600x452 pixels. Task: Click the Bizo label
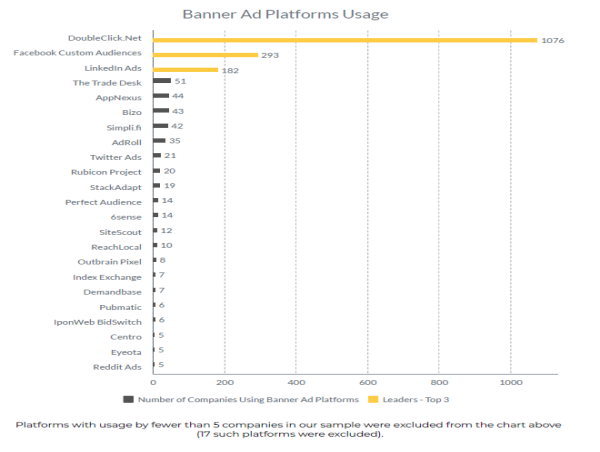click(x=132, y=113)
